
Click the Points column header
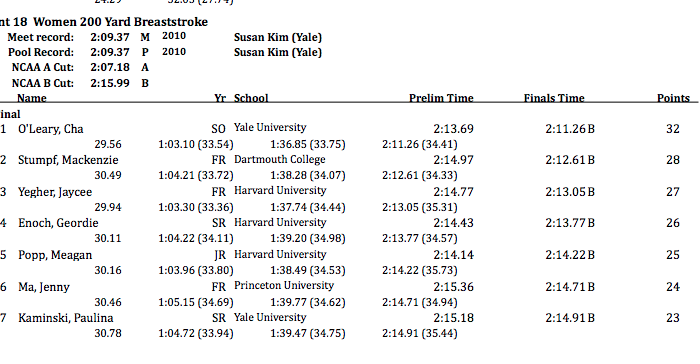point(673,98)
